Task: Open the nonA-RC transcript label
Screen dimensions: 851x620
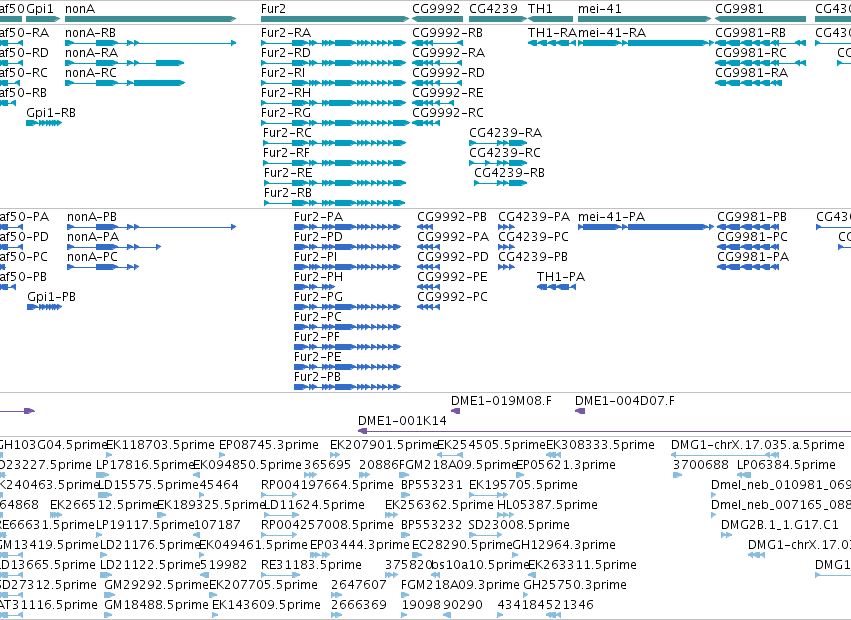Action: coord(91,73)
